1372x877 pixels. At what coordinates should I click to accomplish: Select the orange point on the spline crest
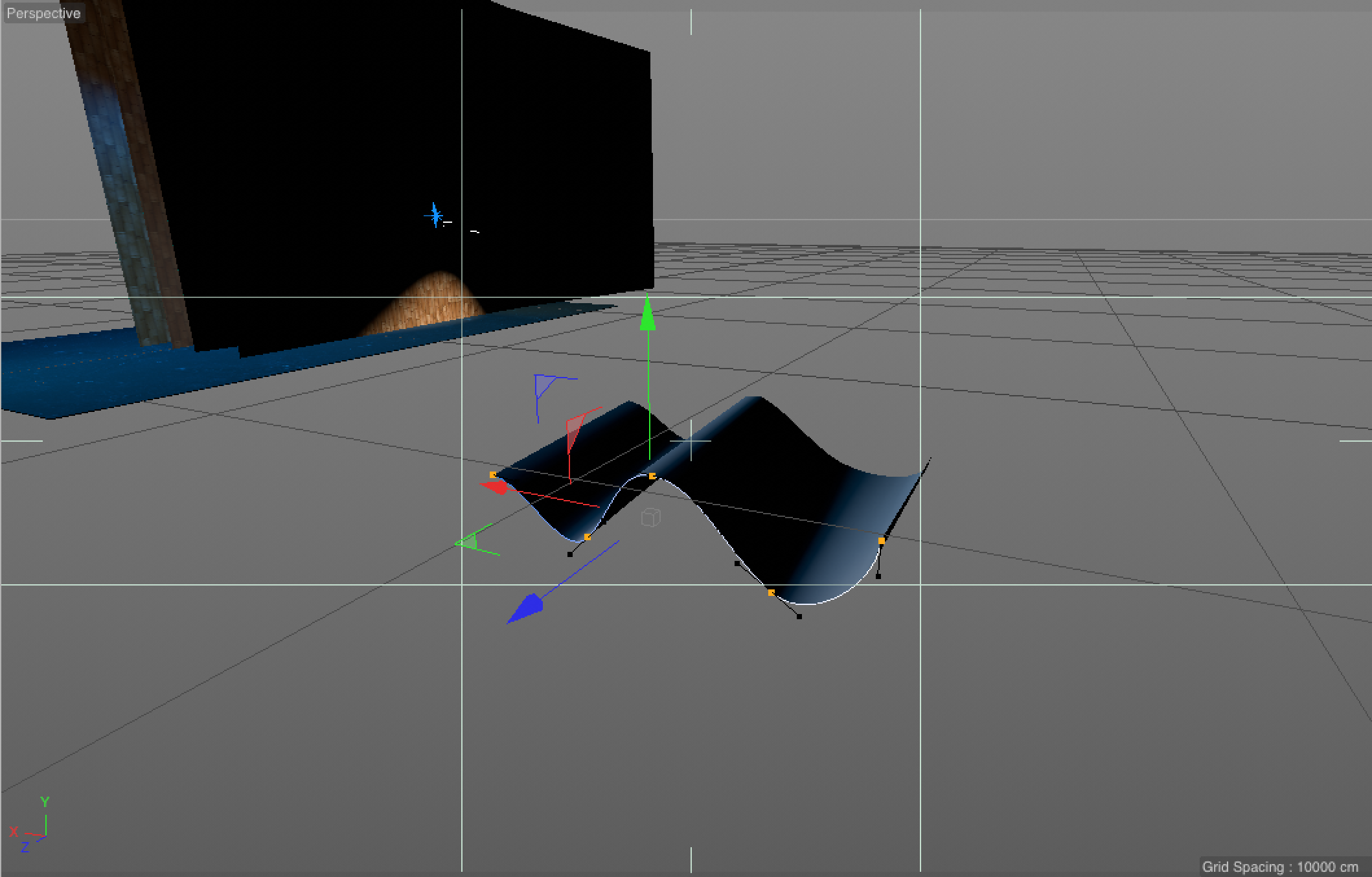pyautogui.click(x=652, y=476)
